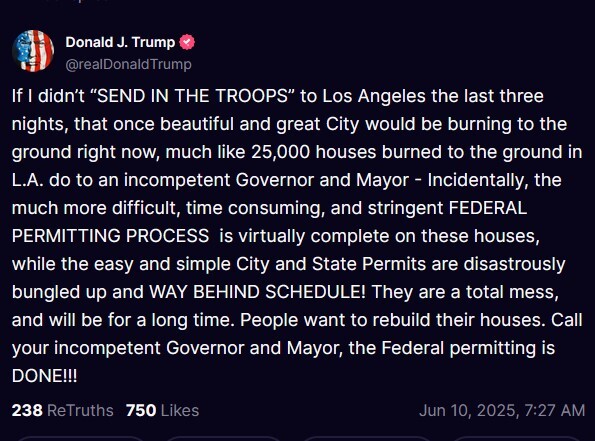
Task: Click the fourth action button outline at bottom right
Action: pos(516,439)
